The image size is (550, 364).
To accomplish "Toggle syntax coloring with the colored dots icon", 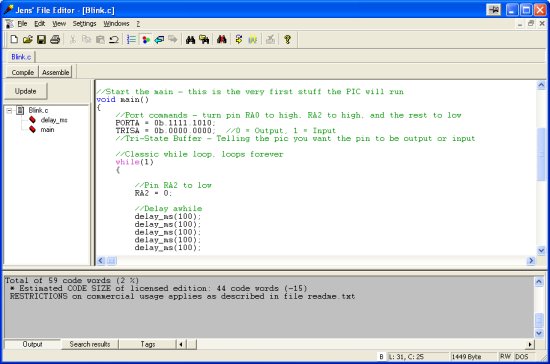I will (145, 39).
